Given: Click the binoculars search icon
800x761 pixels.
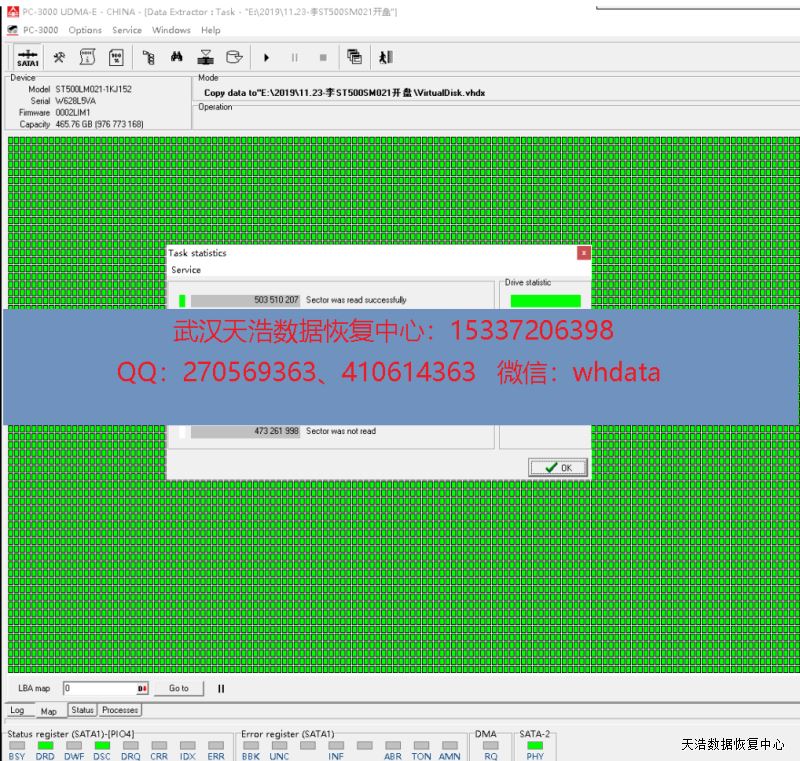Looking at the screenshot, I should pyautogui.click(x=178, y=58).
